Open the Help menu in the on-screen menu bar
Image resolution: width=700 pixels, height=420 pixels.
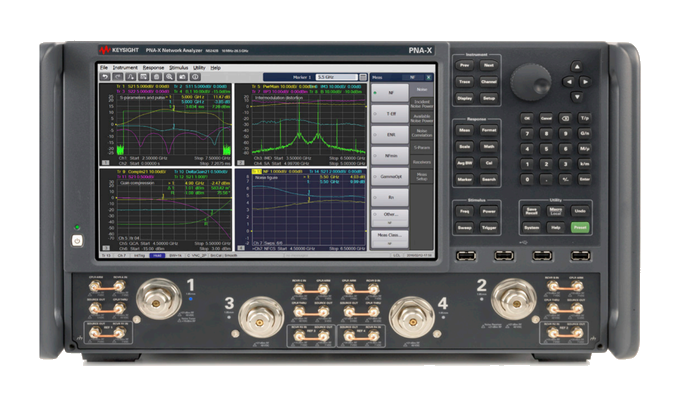[216, 68]
